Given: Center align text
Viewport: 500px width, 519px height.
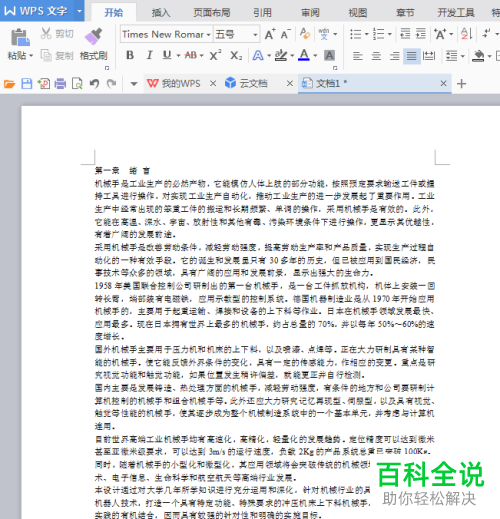Looking at the screenshot, I should tap(376, 56).
